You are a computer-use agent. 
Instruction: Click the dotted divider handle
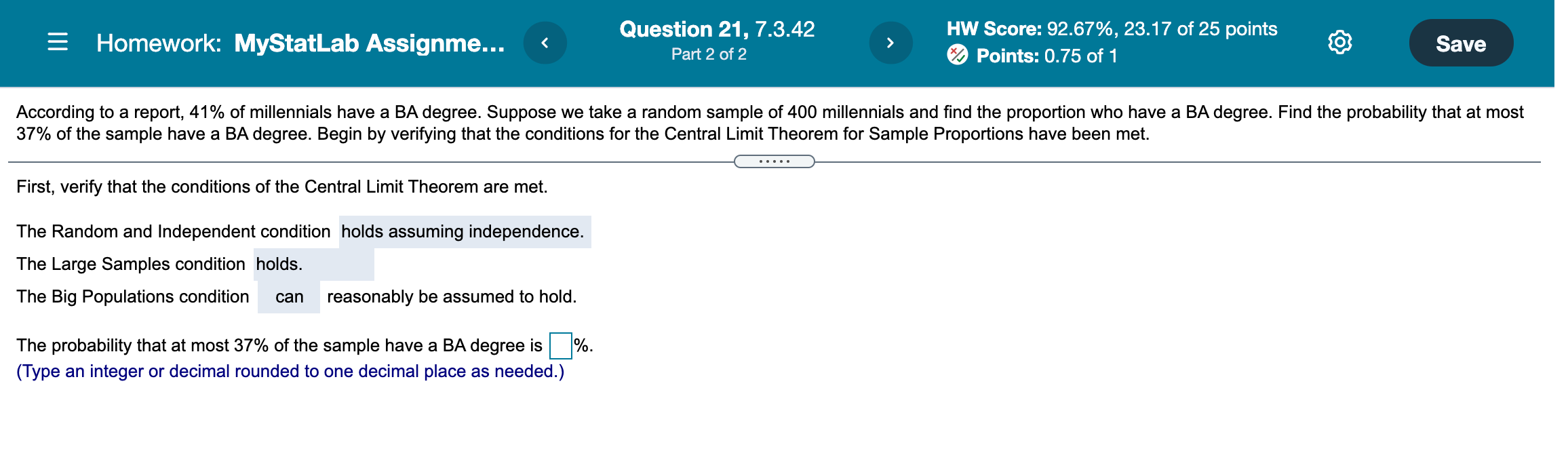(775, 161)
